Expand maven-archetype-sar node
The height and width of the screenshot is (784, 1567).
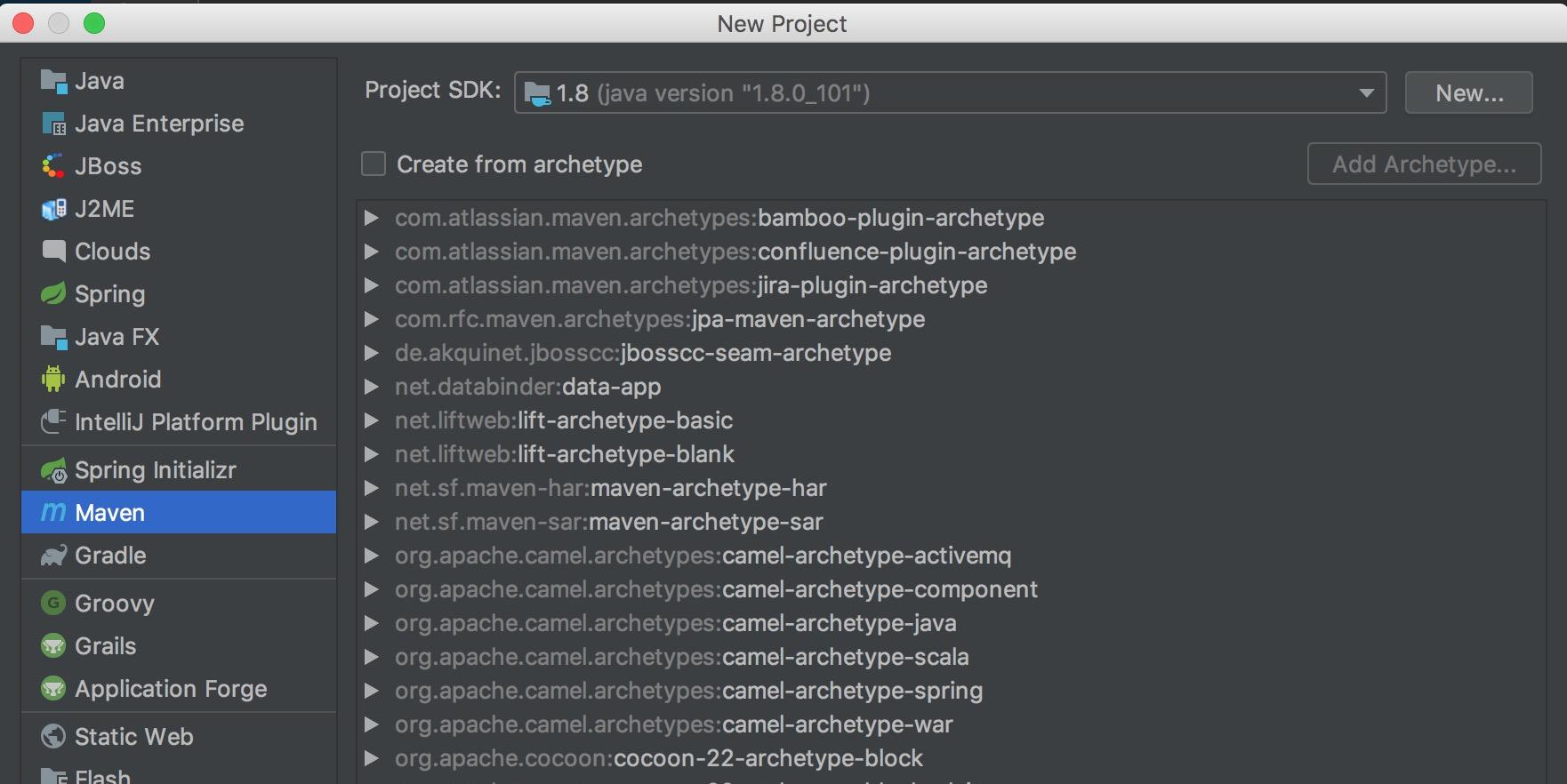coord(372,522)
